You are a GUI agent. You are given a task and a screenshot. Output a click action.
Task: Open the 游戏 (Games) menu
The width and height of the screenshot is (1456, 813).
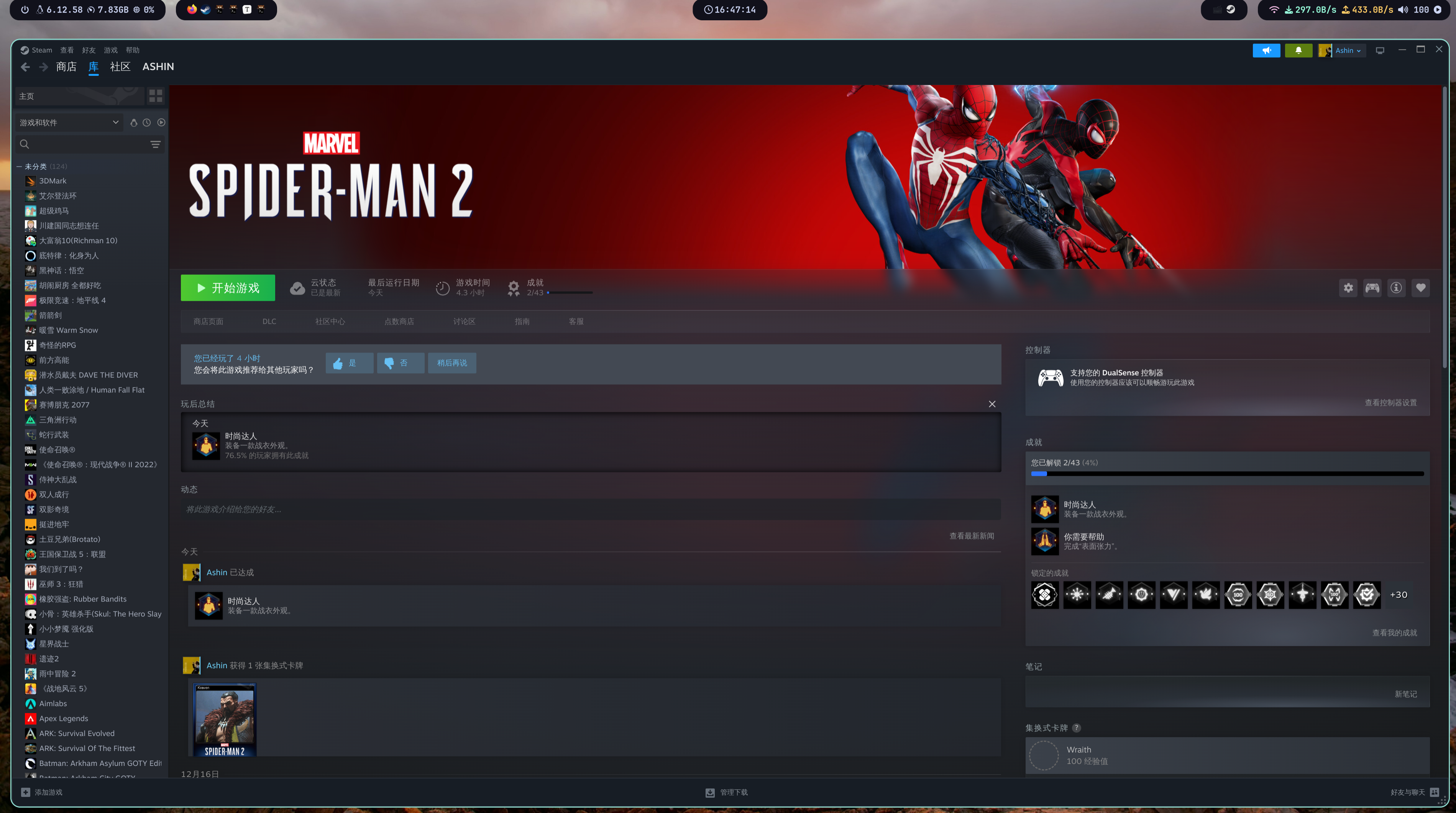coord(111,50)
